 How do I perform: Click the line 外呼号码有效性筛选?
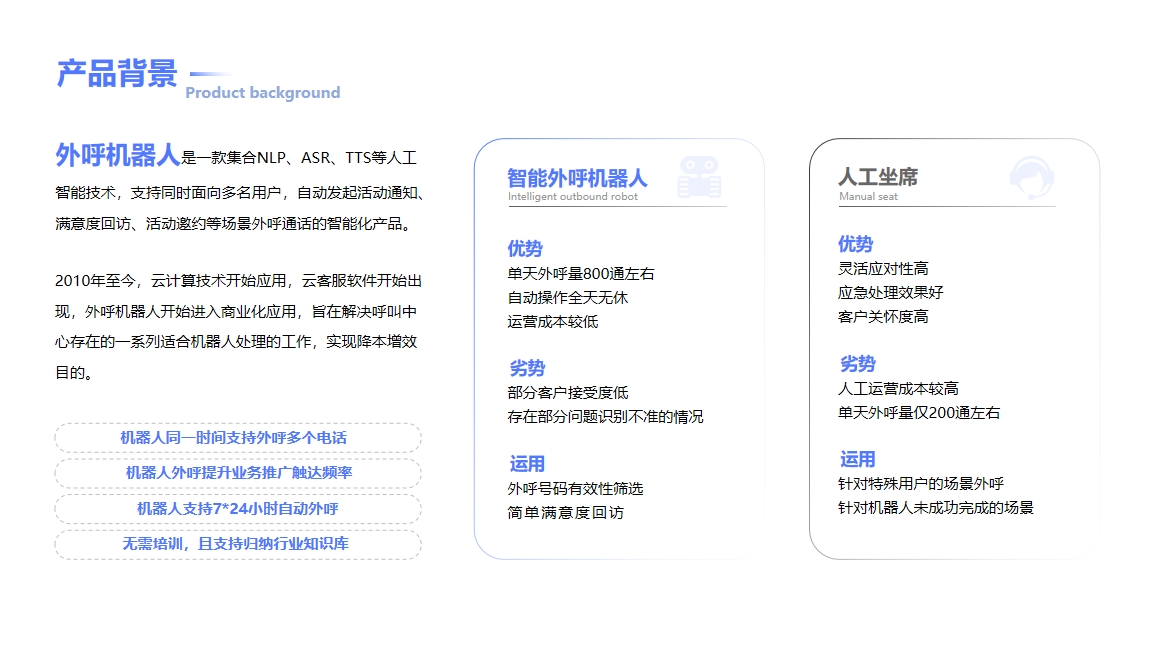pos(575,489)
